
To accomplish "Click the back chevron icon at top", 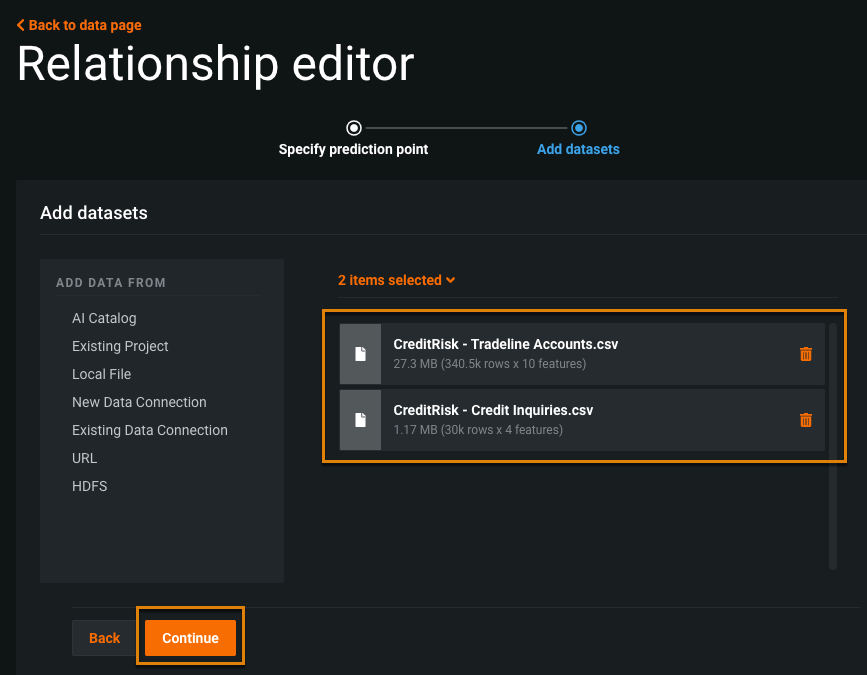I will coord(21,25).
